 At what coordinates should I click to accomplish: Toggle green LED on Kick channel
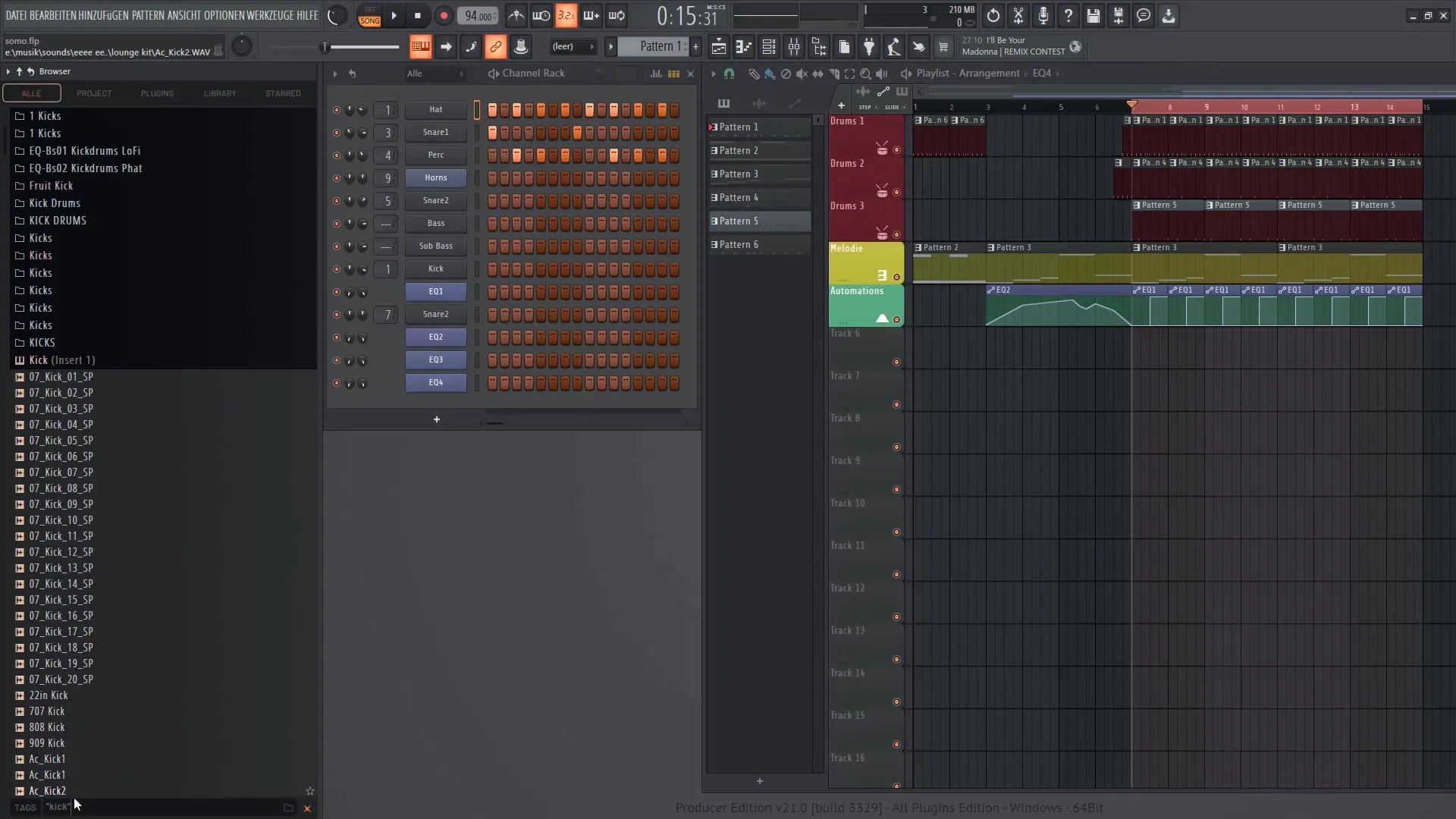(336, 268)
